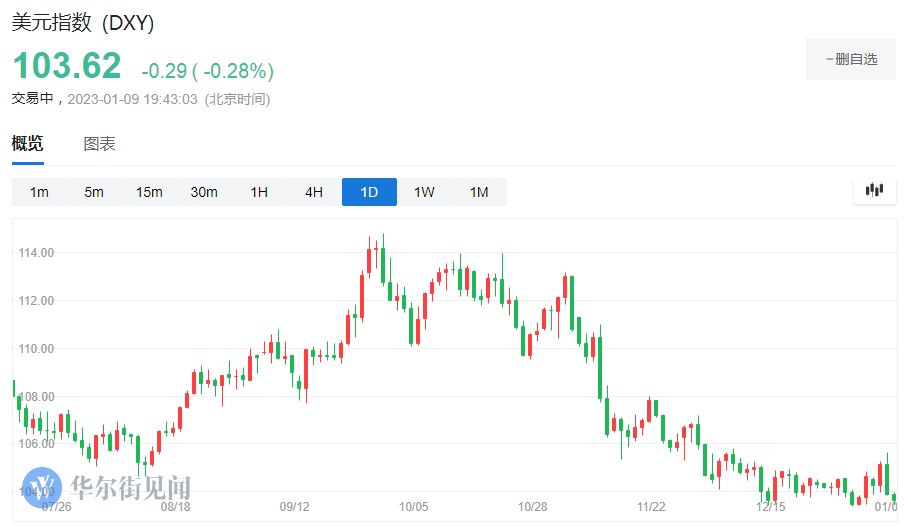Viewport: 911px width, 527px height.
Task: Switch to the 概览 tab
Action: [x=27, y=143]
